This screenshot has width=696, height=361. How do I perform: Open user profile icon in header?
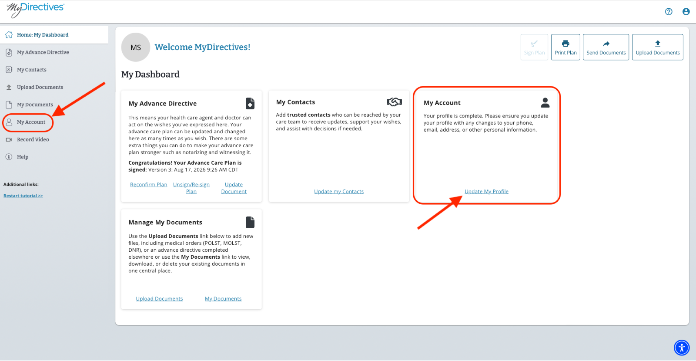(686, 12)
